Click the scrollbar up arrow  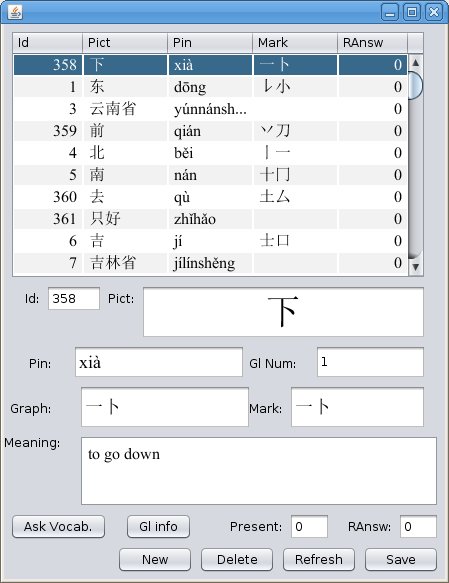click(416, 62)
